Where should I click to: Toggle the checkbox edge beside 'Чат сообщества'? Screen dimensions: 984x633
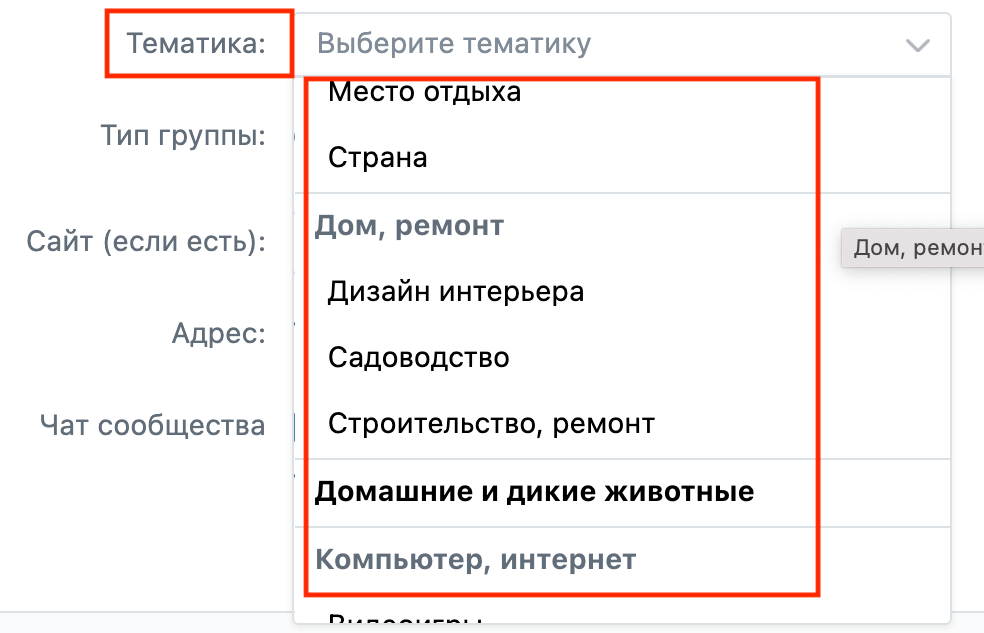[x=293, y=426]
